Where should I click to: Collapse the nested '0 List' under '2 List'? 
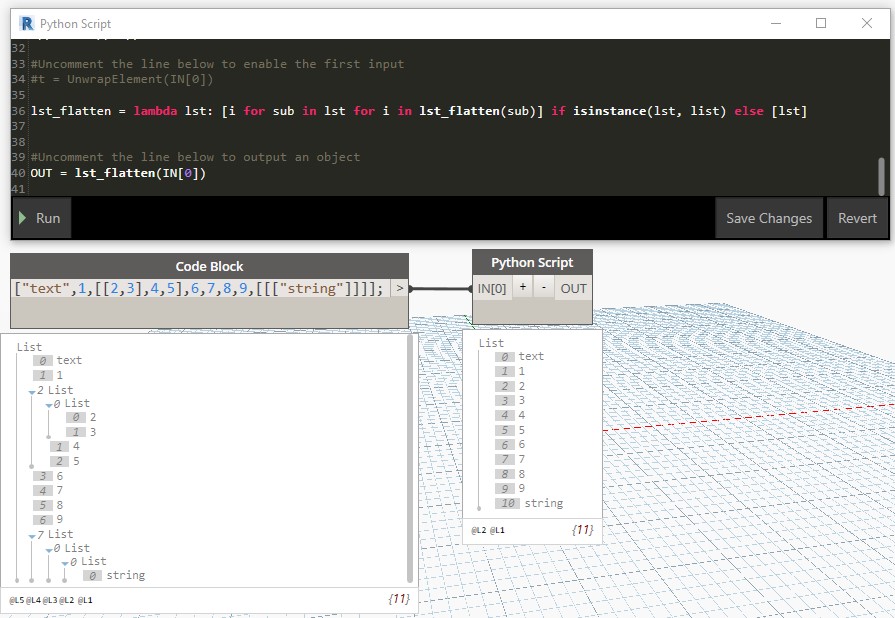click(x=49, y=405)
